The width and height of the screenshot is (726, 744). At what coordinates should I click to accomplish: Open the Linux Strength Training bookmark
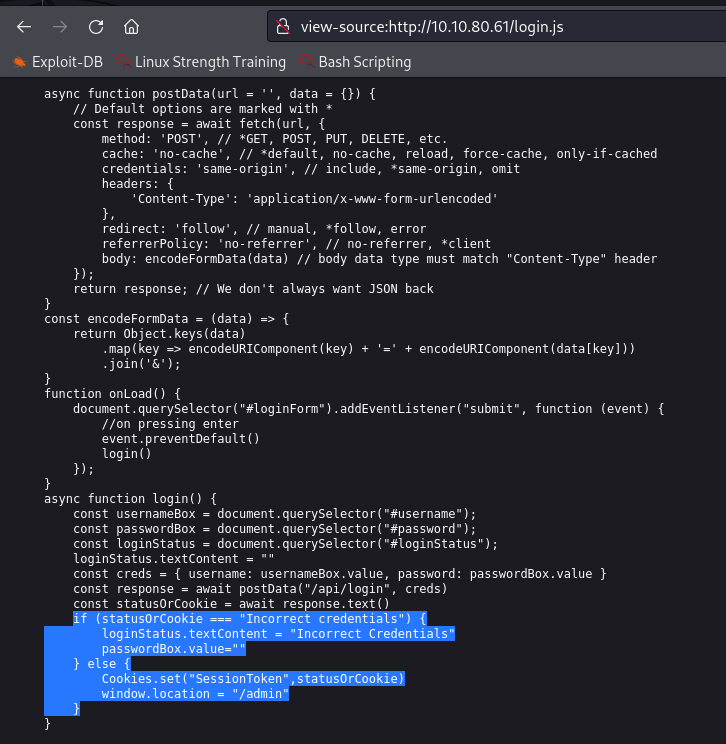[x=210, y=62]
